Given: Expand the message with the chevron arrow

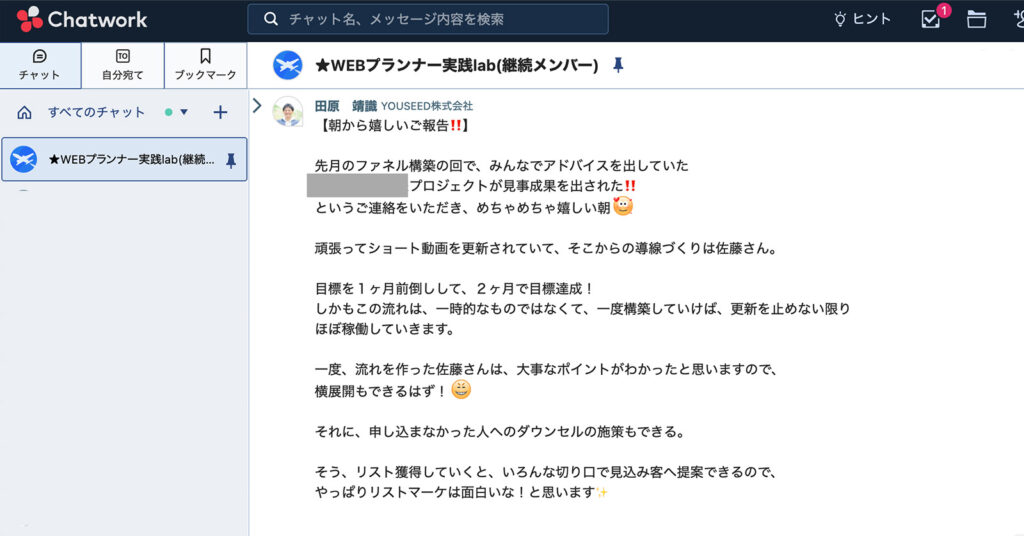Looking at the screenshot, I should tap(257, 105).
